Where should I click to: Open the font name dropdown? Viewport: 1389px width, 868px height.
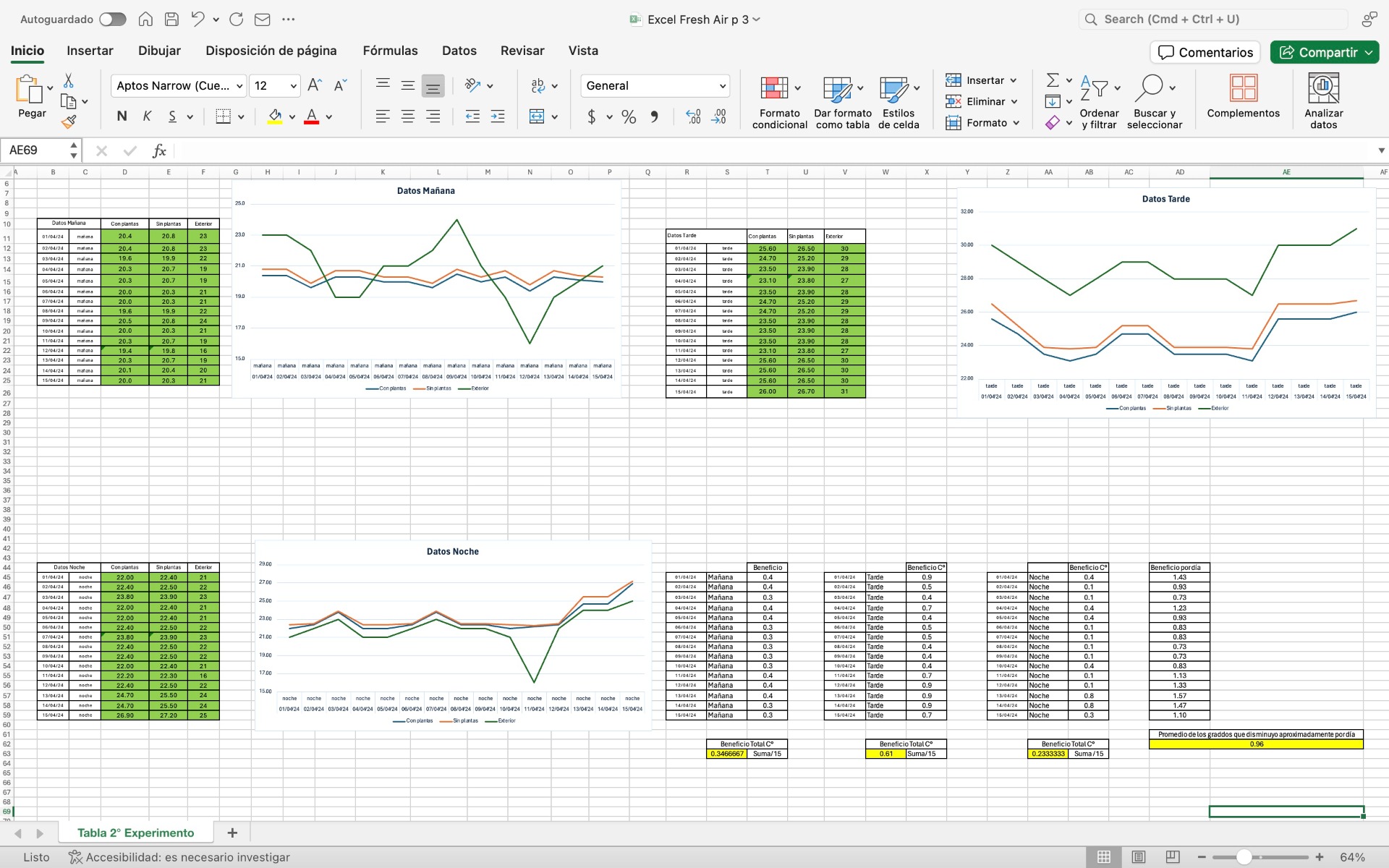tap(239, 86)
